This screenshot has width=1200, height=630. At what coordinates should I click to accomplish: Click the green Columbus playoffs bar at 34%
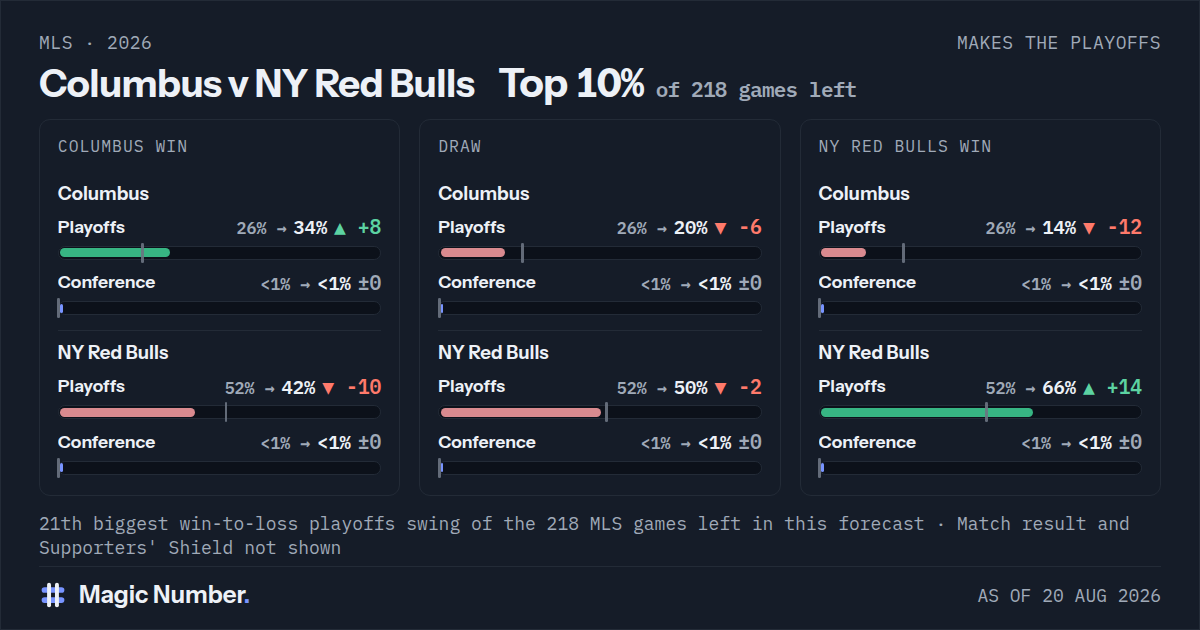115,252
